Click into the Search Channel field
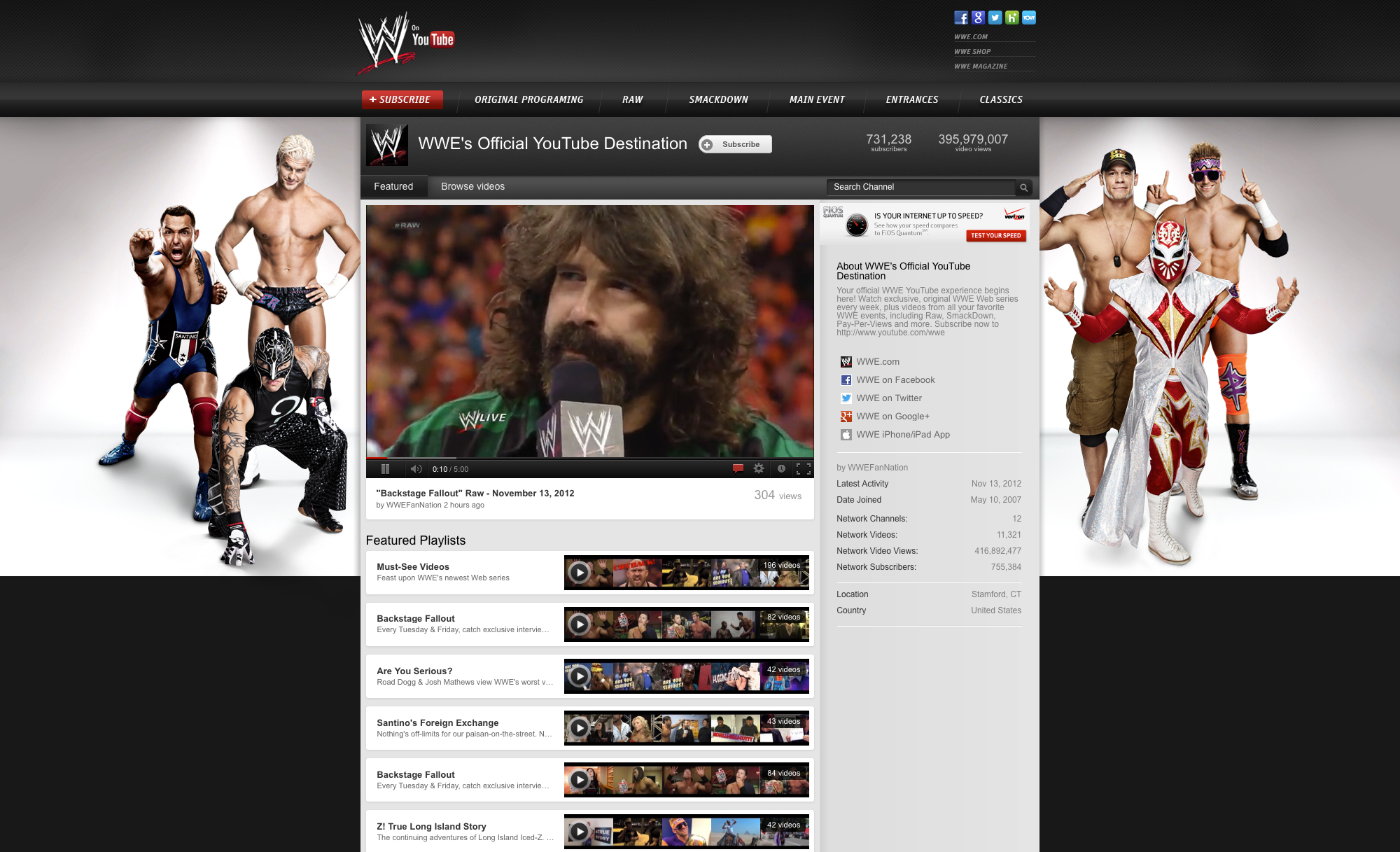This screenshot has height=852, width=1400. (921, 188)
